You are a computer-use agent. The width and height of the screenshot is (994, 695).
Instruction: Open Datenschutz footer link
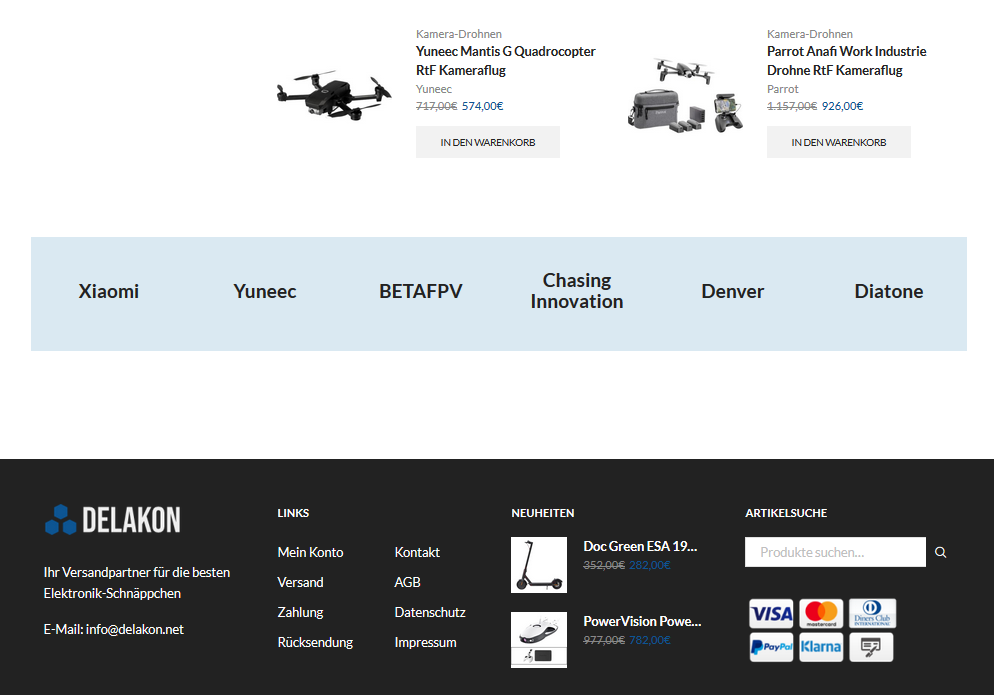click(x=430, y=612)
